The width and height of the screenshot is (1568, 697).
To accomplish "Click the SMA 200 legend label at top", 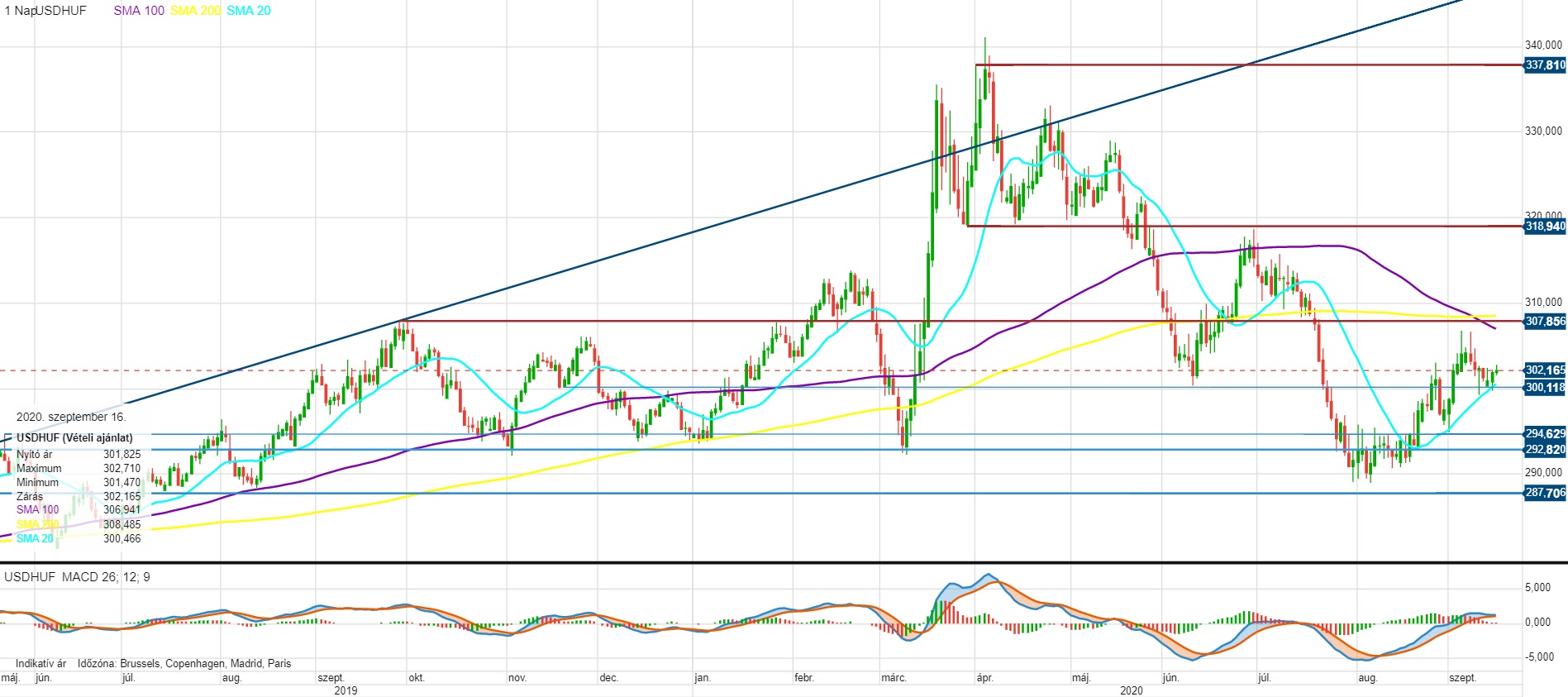I will click(x=196, y=11).
